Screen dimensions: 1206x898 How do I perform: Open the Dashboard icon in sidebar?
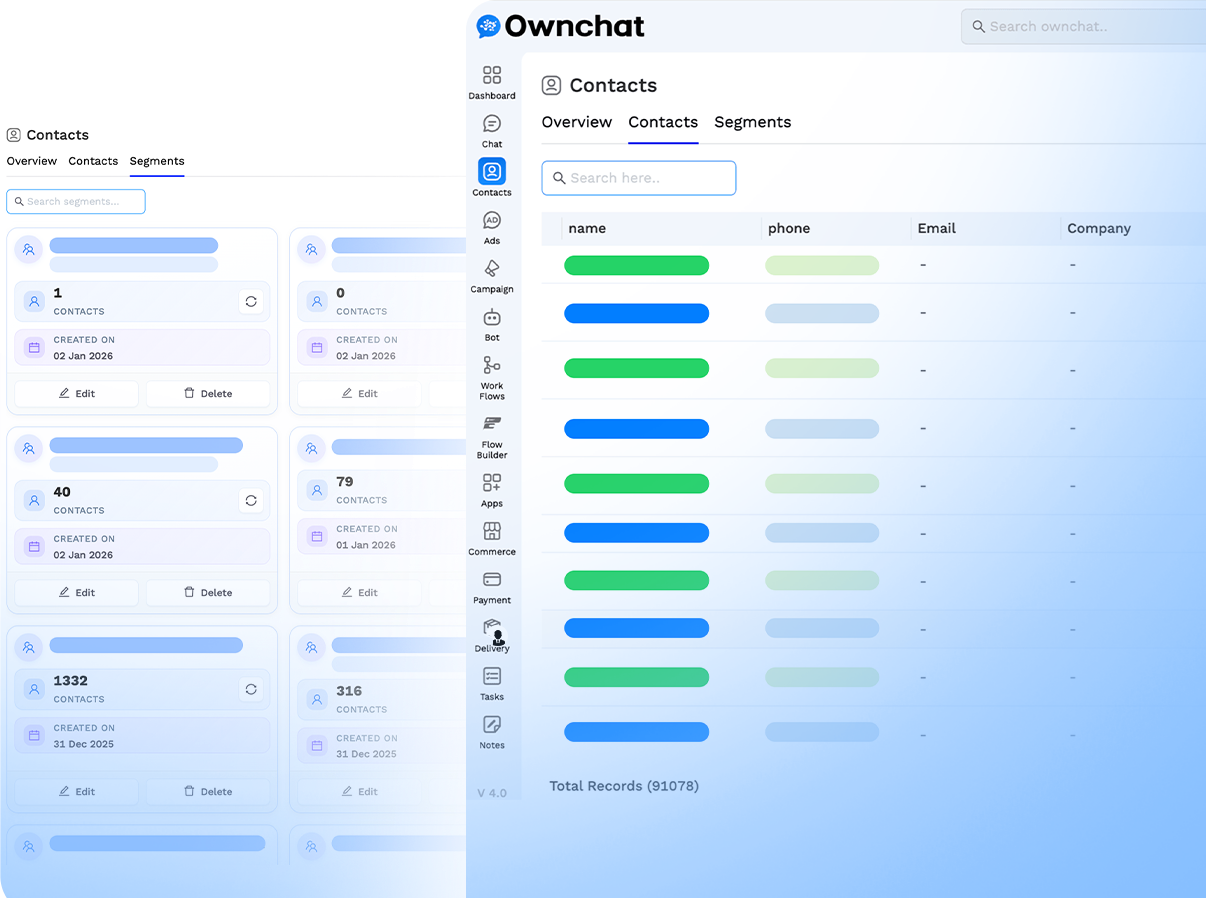pos(491,76)
